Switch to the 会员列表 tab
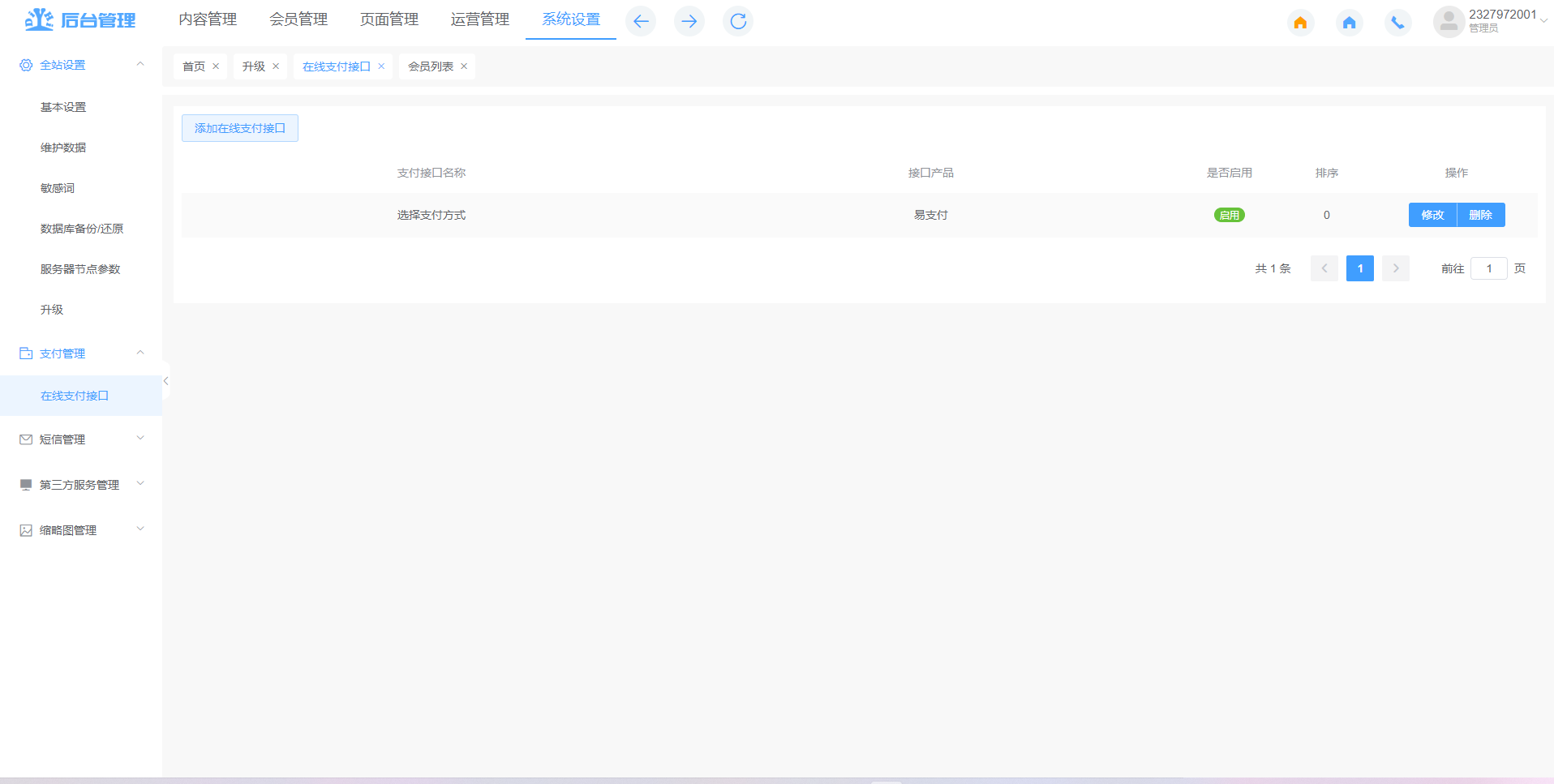 point(431,66)
